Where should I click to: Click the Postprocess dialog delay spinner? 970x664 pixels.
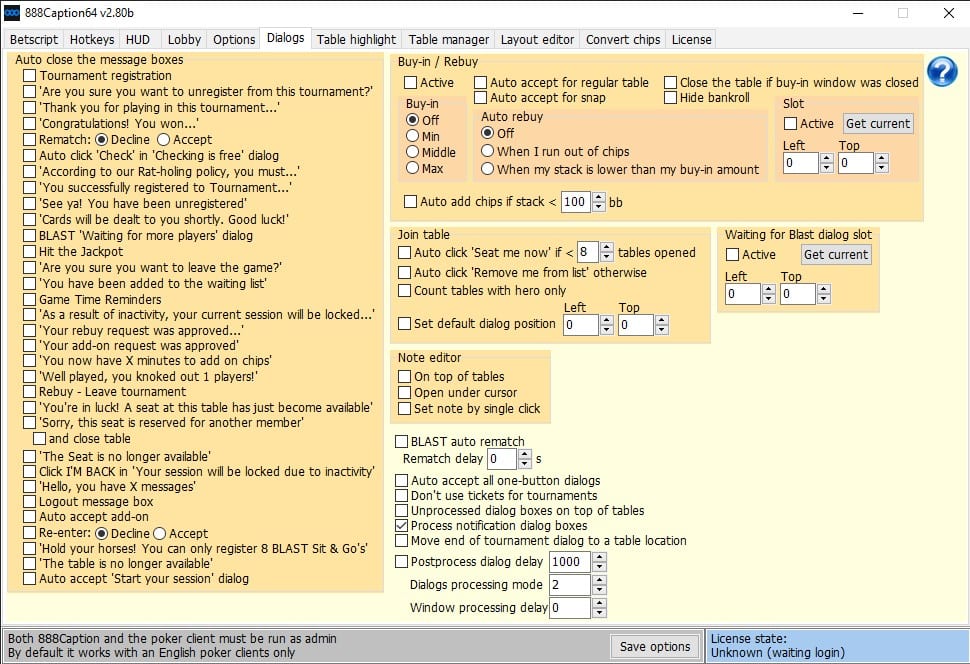599,562
